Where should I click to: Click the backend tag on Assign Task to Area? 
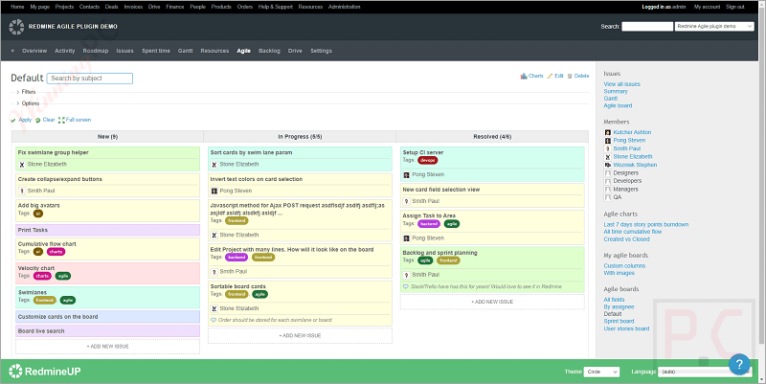tap(429, 224)
